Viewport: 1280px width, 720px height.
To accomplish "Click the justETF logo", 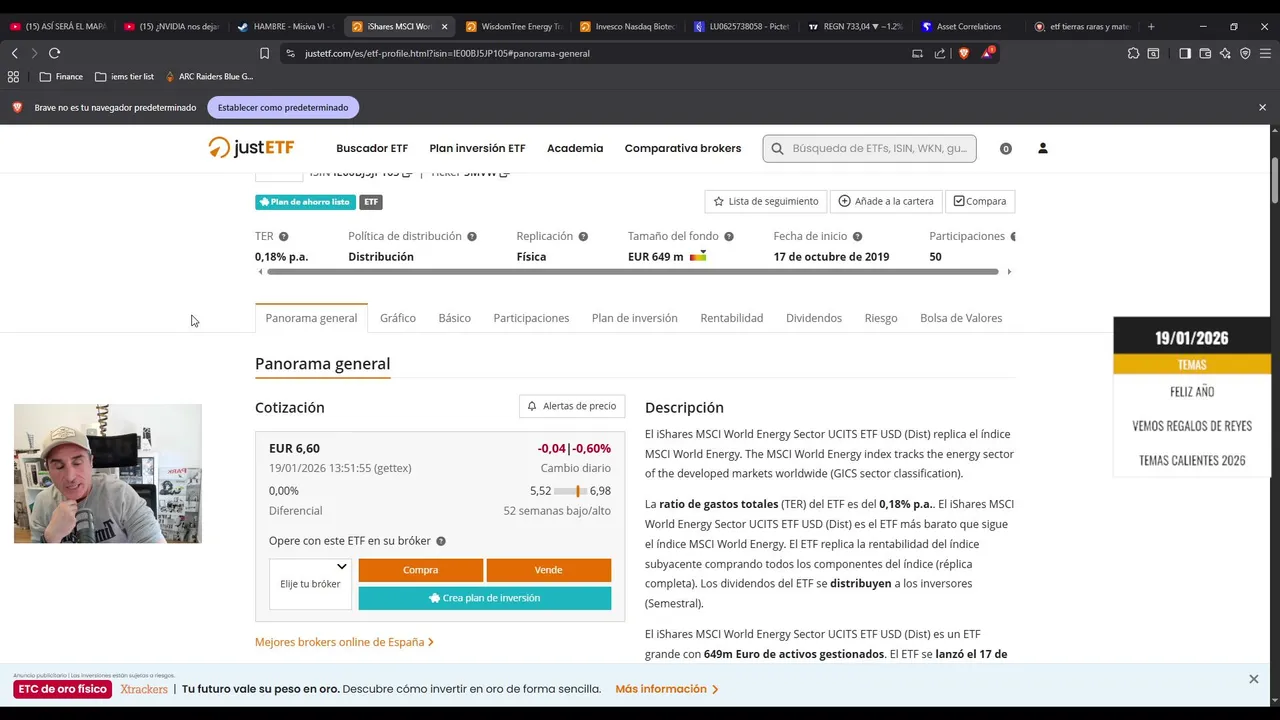I will coord(251,148).
